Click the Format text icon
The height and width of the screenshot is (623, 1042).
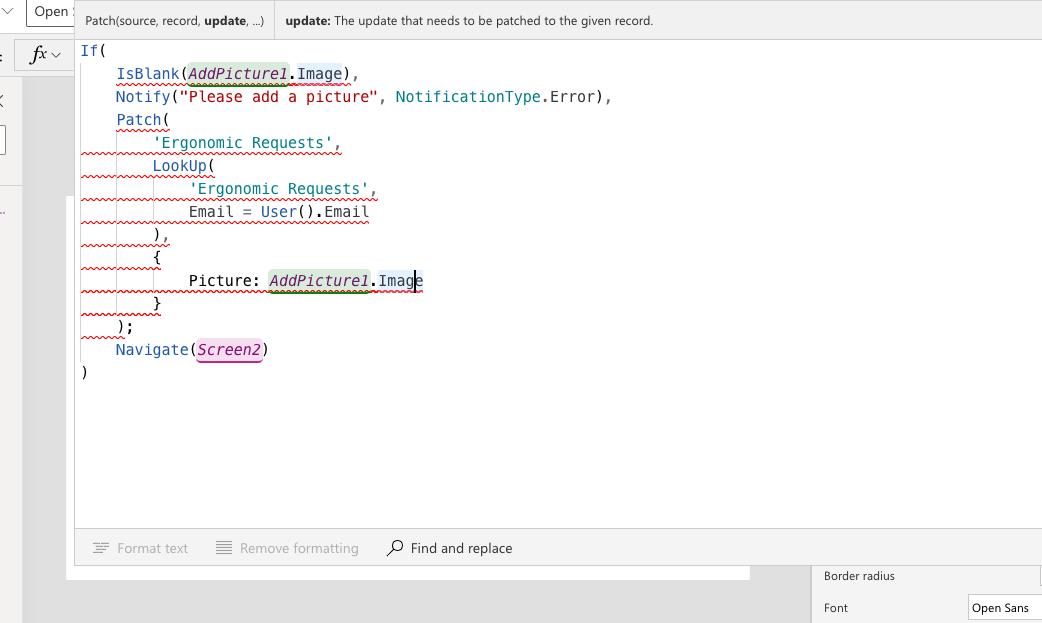tap(100, 547)
